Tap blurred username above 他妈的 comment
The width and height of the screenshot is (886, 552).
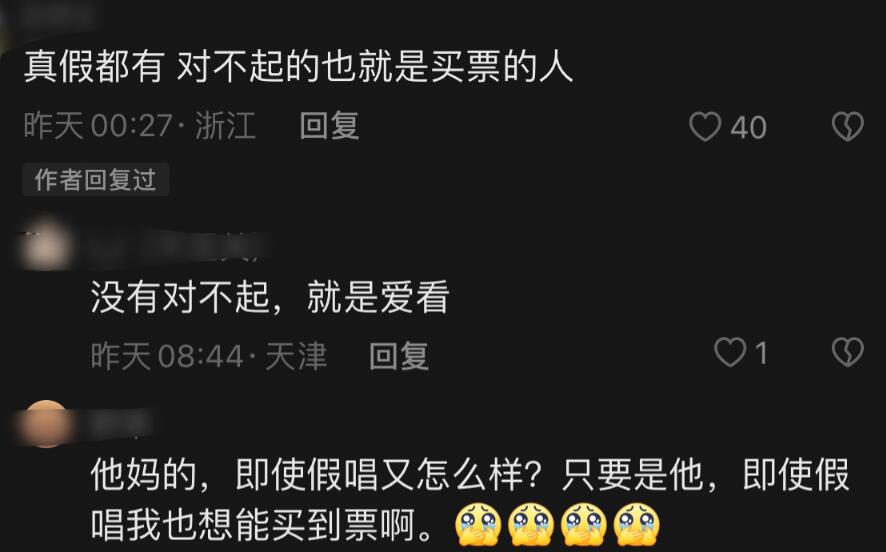121,423
